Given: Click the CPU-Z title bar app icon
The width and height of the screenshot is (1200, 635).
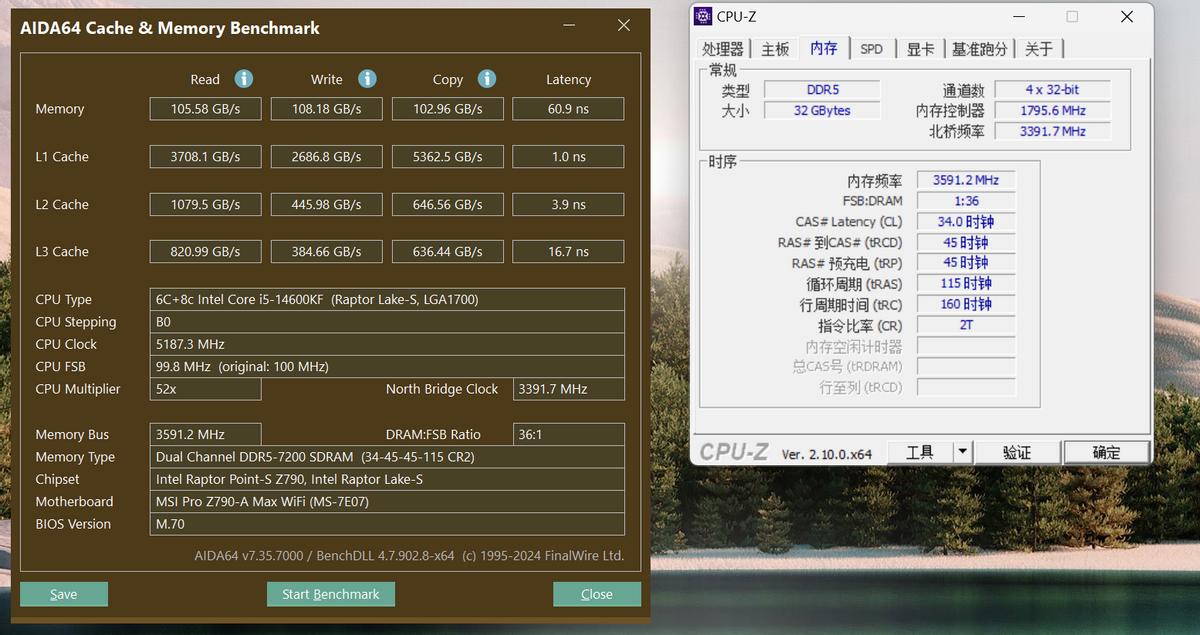Looking at the screenshot, I should pyautogui.click(x=703, y=16).
